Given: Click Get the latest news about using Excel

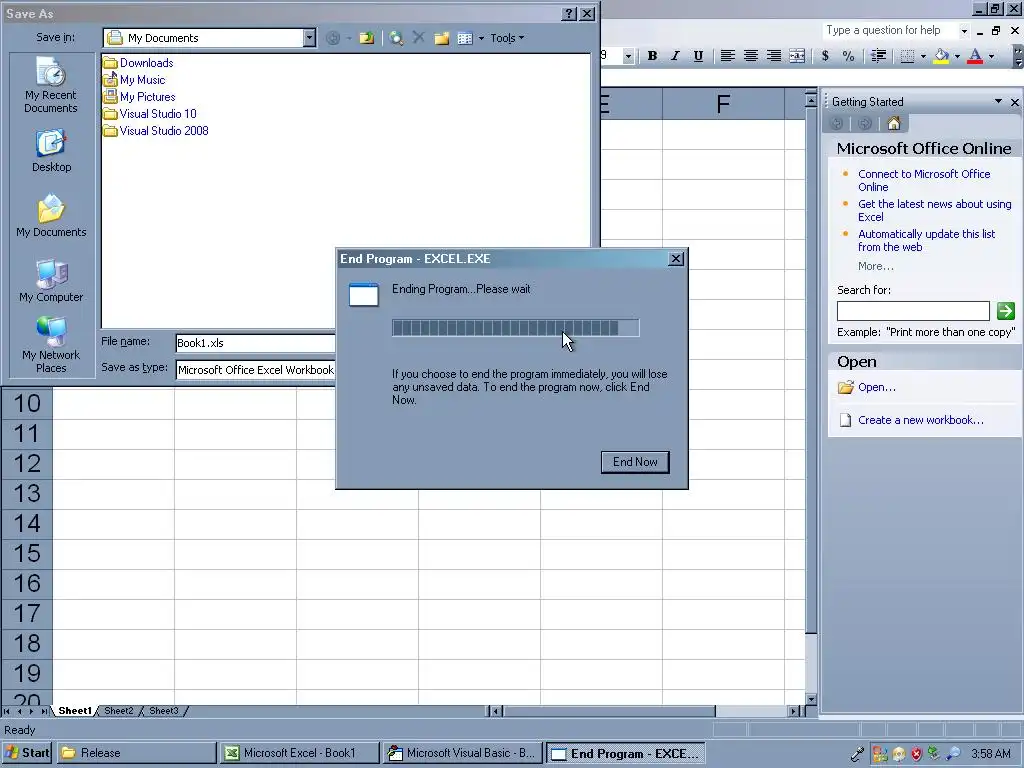Looking at the screenshot, I should point(935,210).
